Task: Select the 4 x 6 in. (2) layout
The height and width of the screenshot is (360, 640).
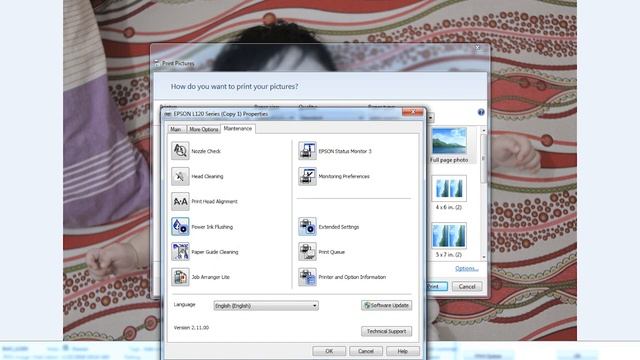Action: 449,193
